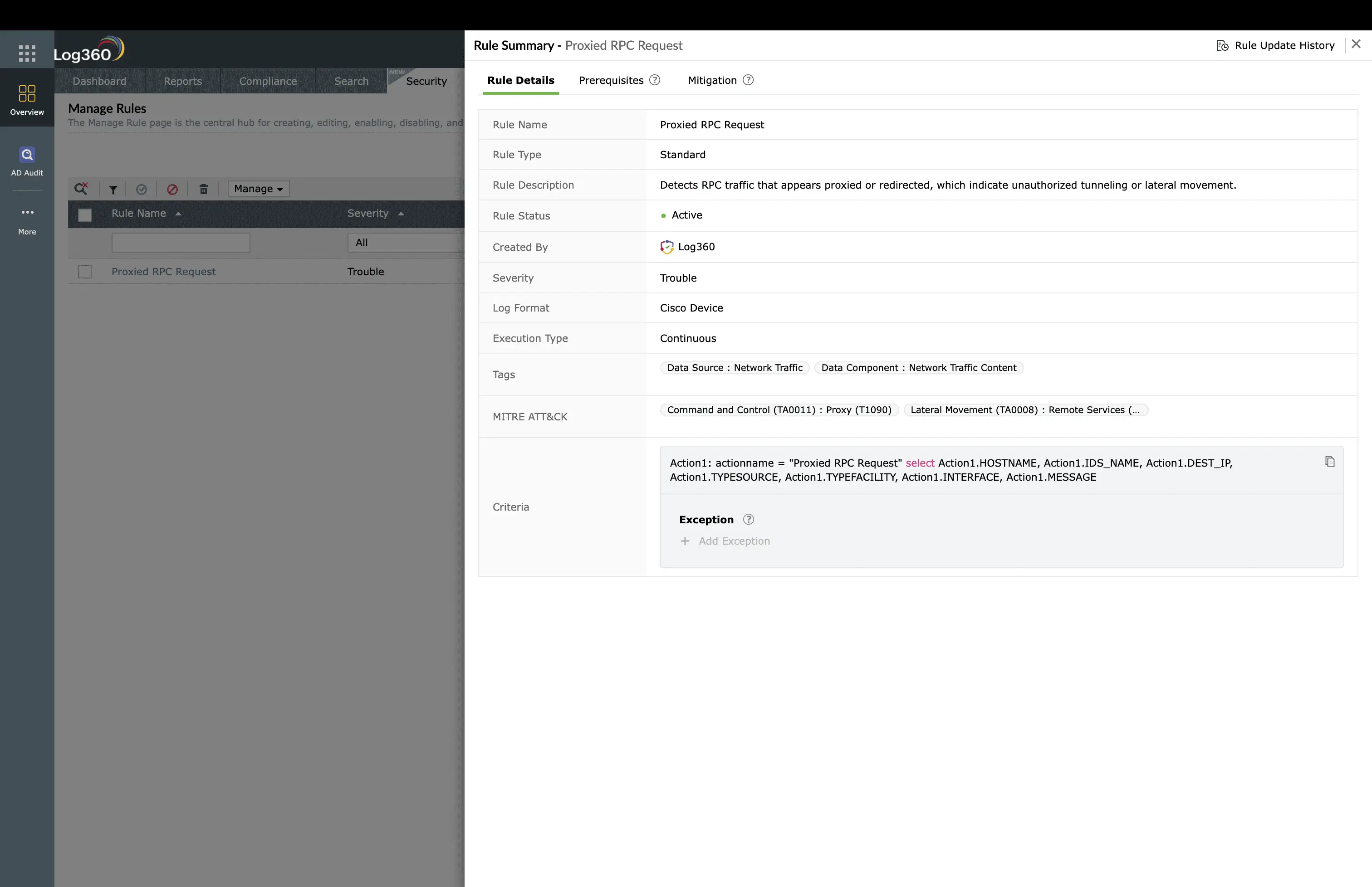Image resolution: width=1372 pixels, height=887 pixels.
Task: Open the More sidebar menu
Action: click(27, 221)
